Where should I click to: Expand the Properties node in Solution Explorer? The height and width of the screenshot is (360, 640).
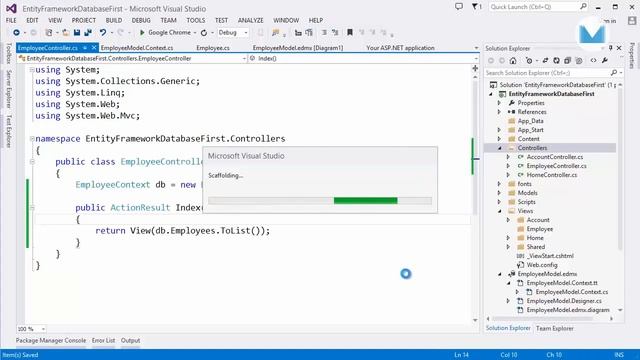pyautogui.click(x=499, y=103)
